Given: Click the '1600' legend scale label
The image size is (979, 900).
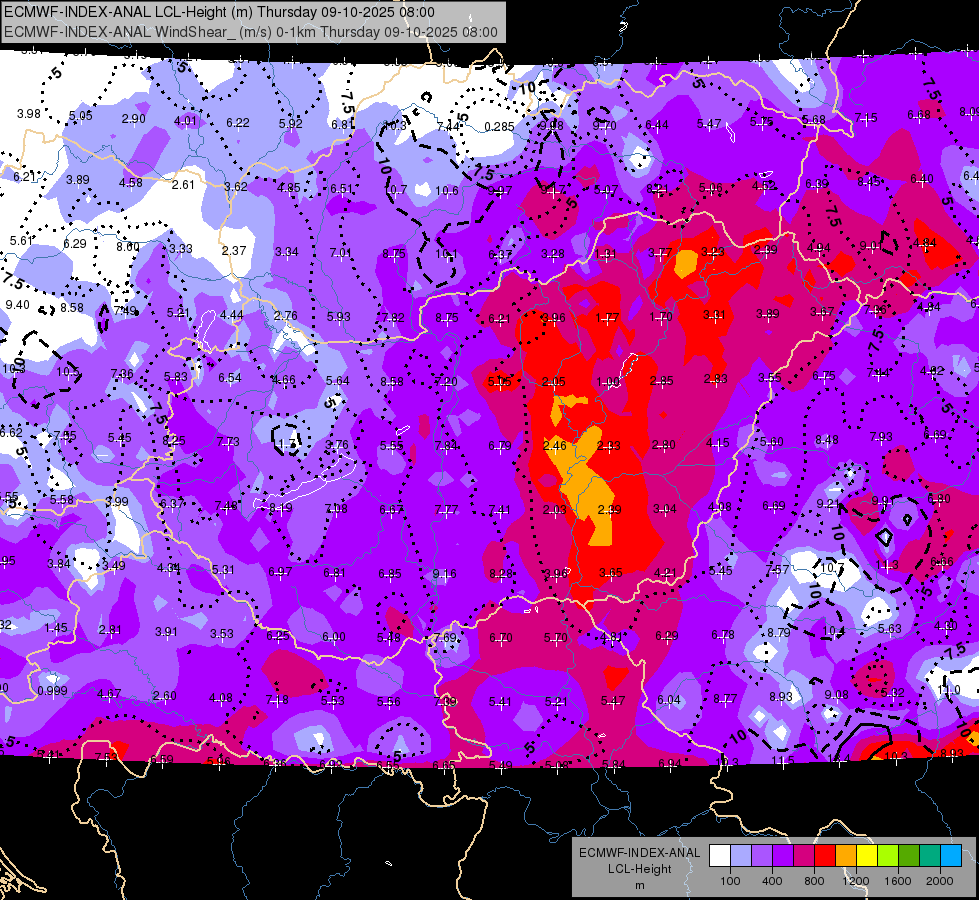Looking at the screenshot, I should (898, 881).
